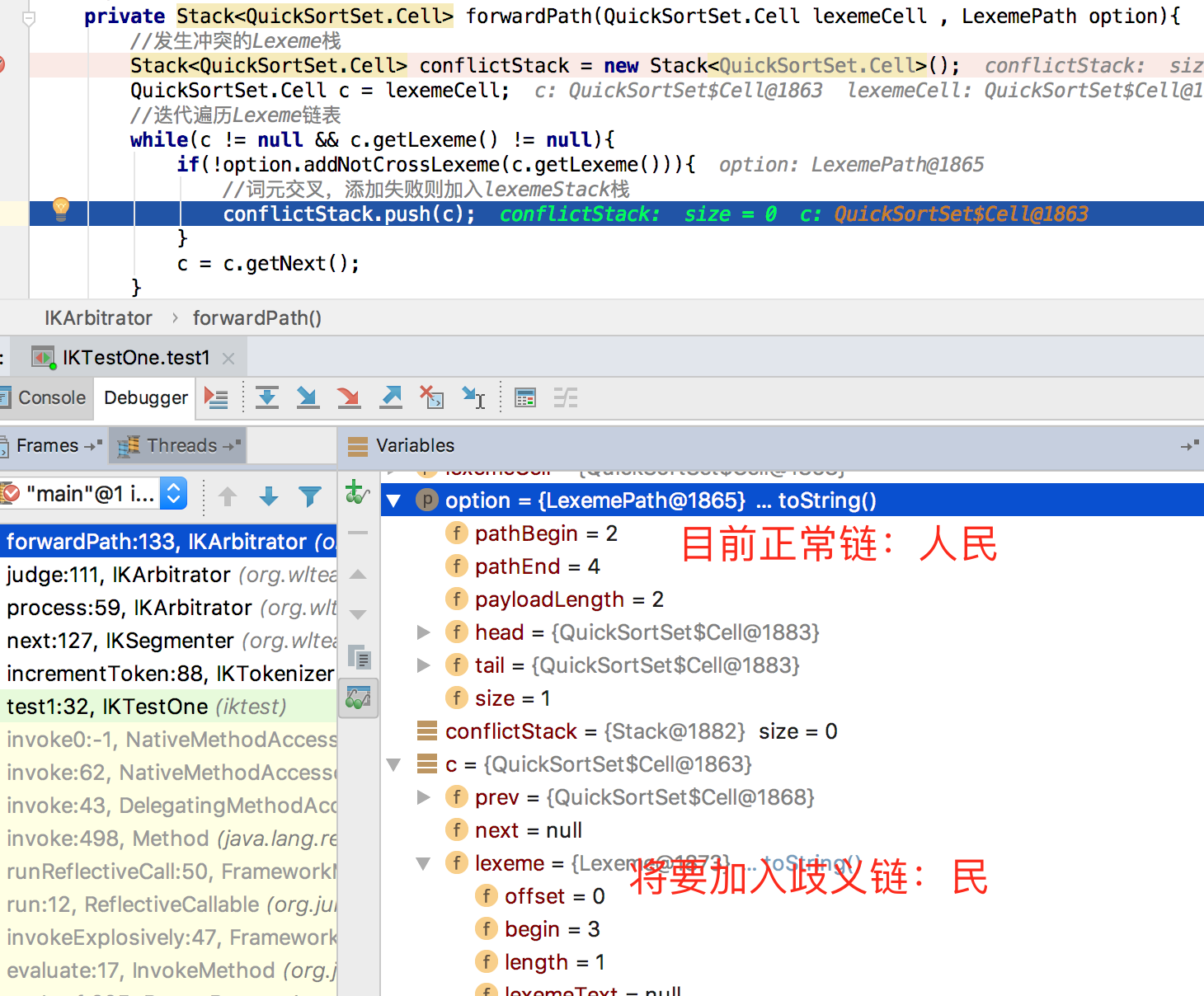Select frame invoke:498, Method

168,839
